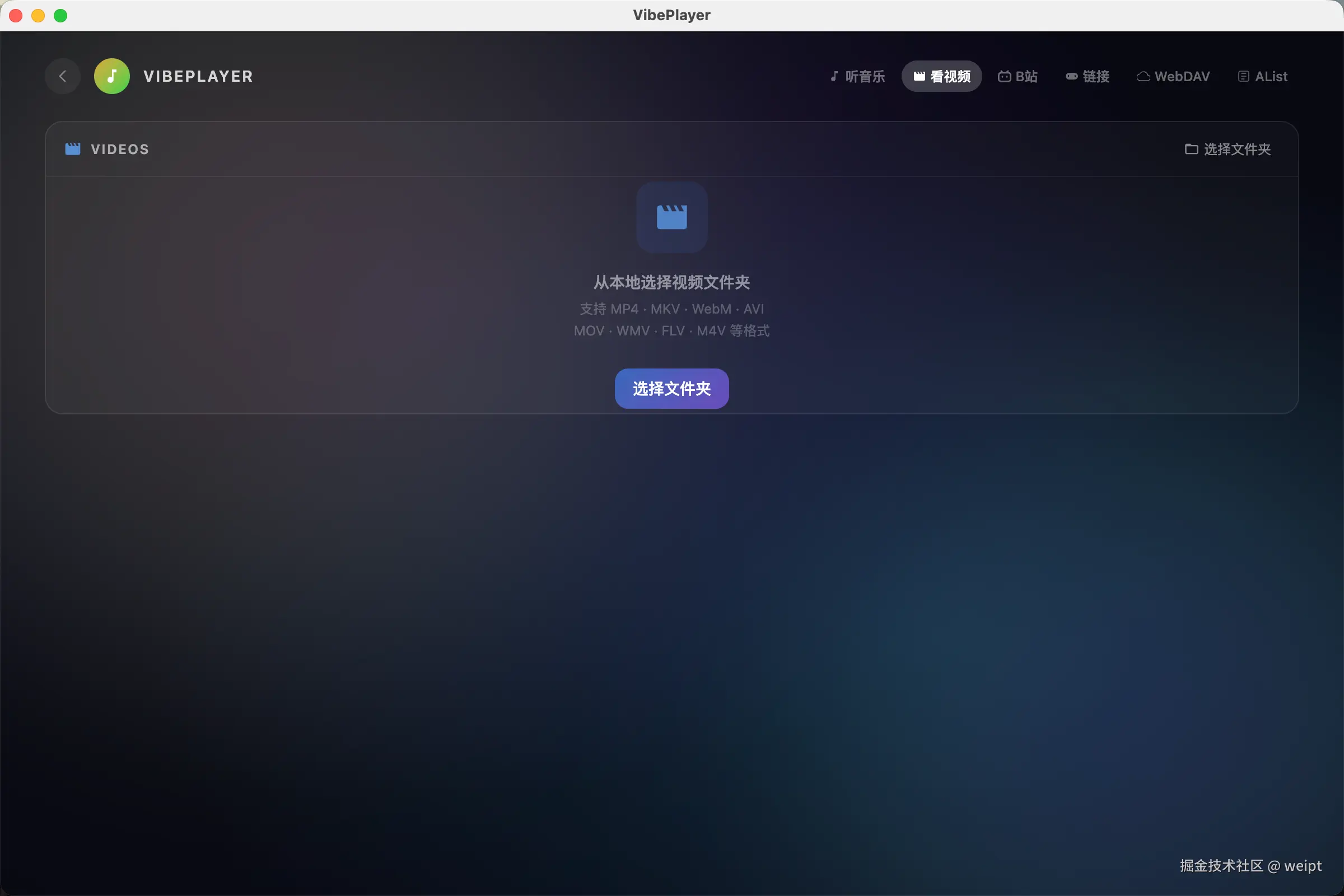
Task: Switch to the 听音乐 tab
Action: point(865,76)
